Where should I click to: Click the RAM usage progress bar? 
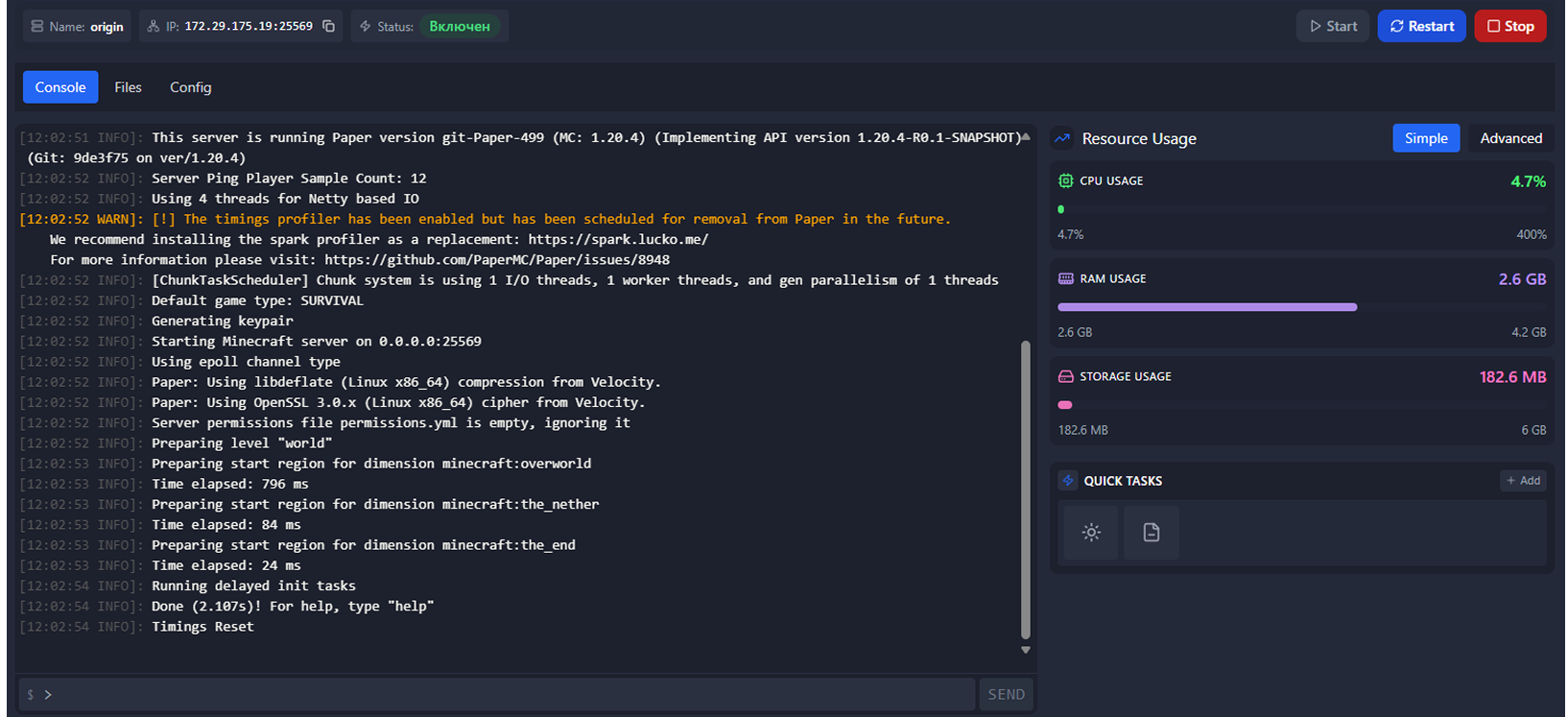1302,307
